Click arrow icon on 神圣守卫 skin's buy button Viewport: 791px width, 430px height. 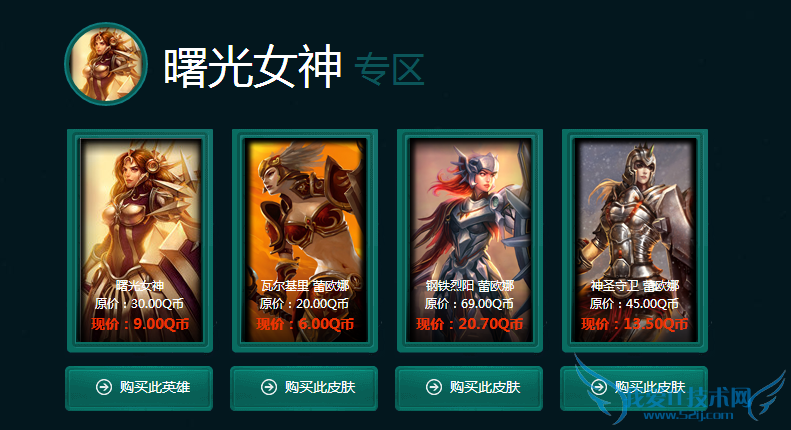click(x=599, y=387)
